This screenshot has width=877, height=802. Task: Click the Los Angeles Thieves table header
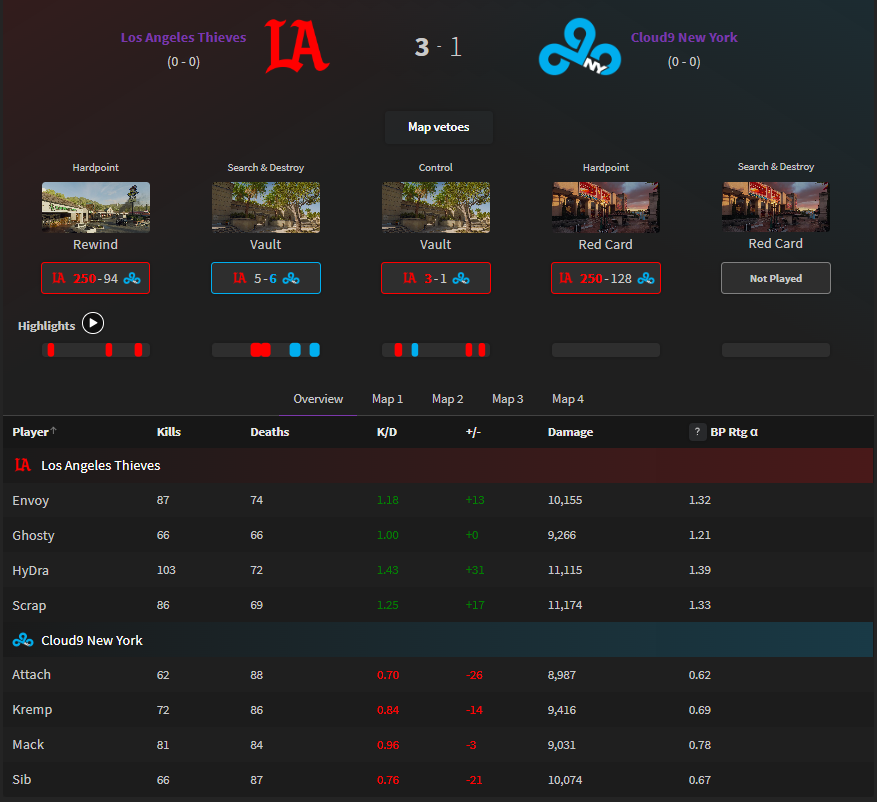pos(438,465)
